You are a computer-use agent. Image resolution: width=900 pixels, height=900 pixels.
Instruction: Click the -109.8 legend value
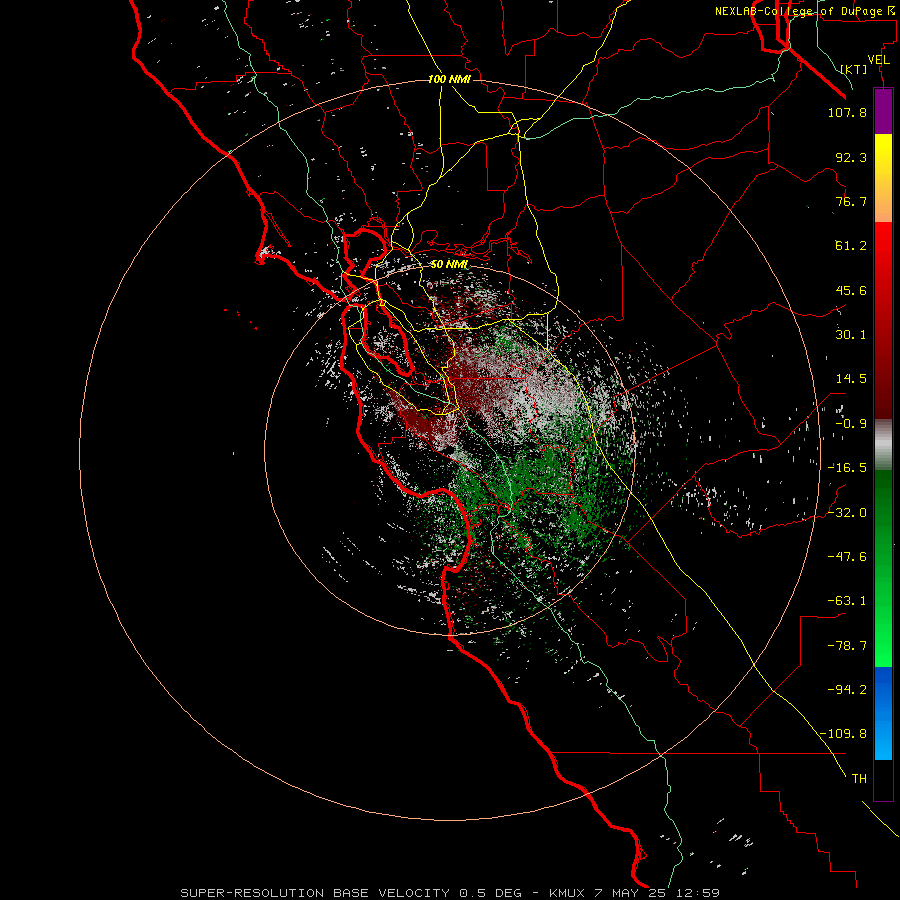point(843,734)
